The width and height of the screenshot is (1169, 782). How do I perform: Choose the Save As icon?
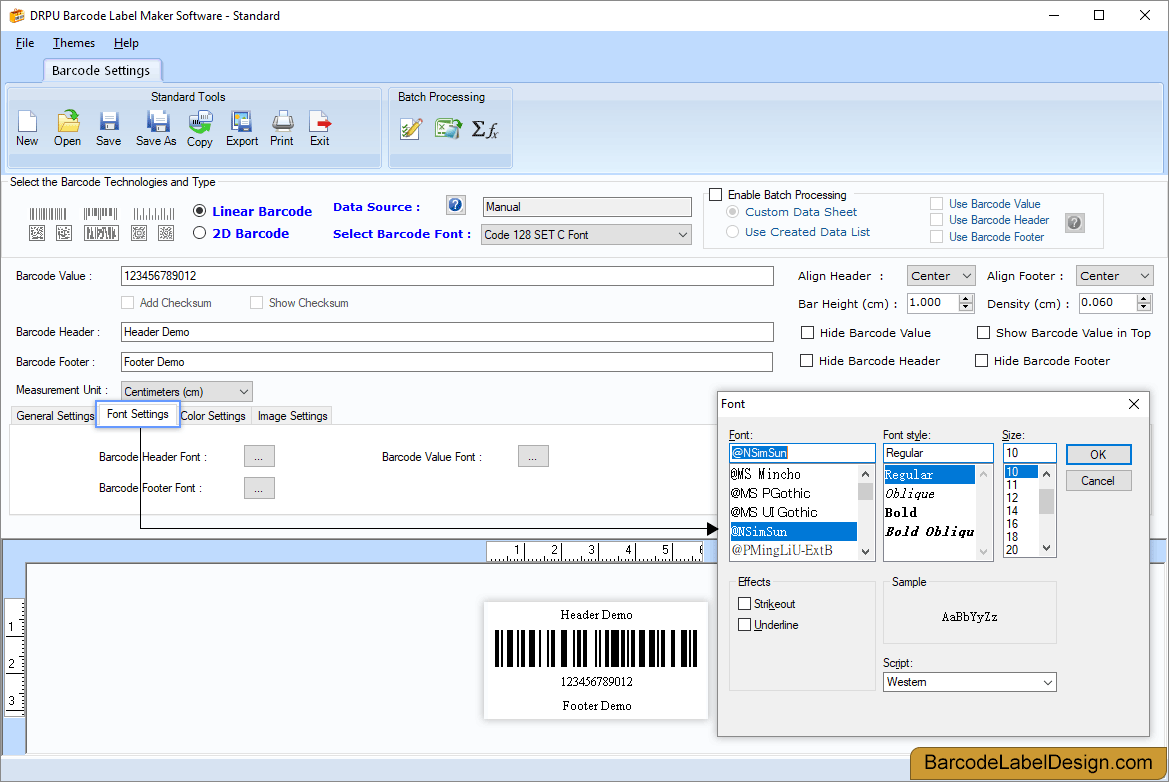[x=157, y=128]
